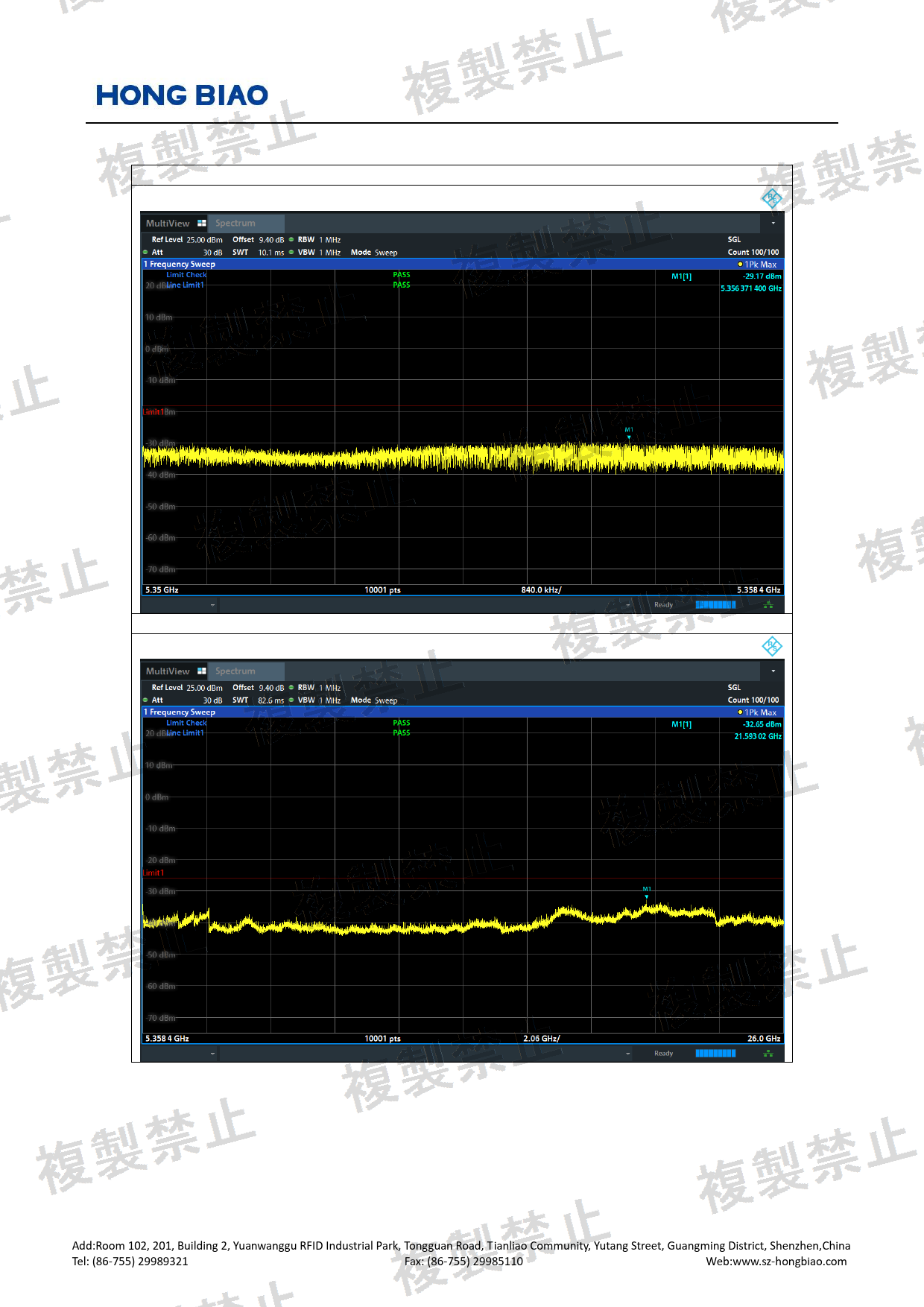This screenshot has width=924, height=1307.
Task: Click the MultiView grid icon in the upper analyzer
Action: (x=201, y=223)
